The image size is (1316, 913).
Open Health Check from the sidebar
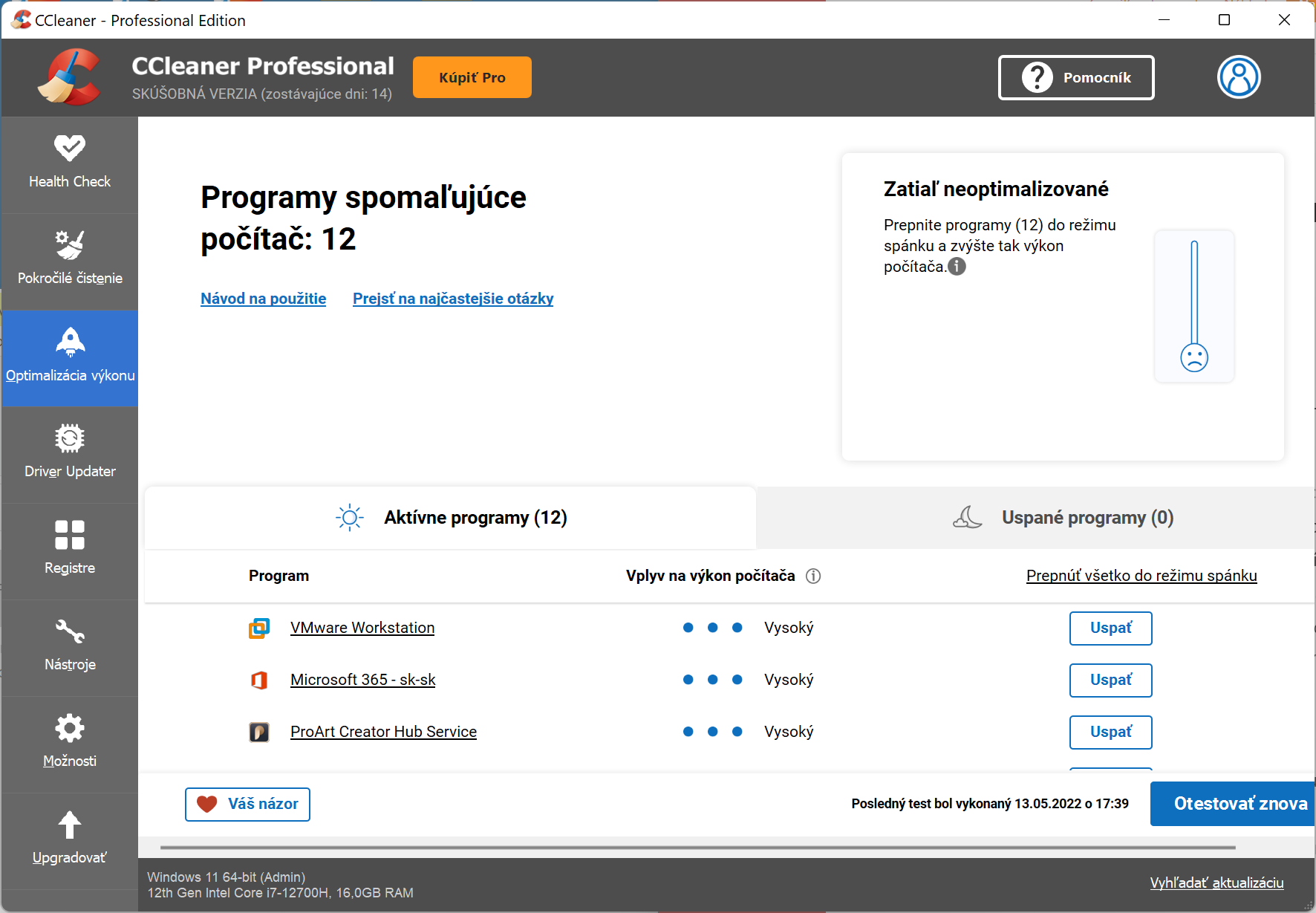(x=70, y=162)
